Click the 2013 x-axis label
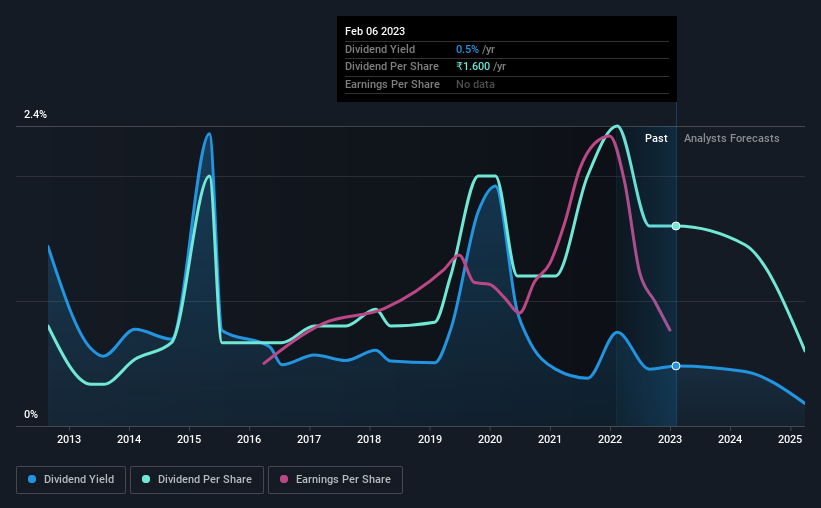The height and width of the screenshot is (508, 821). click(x=69, y=439)
